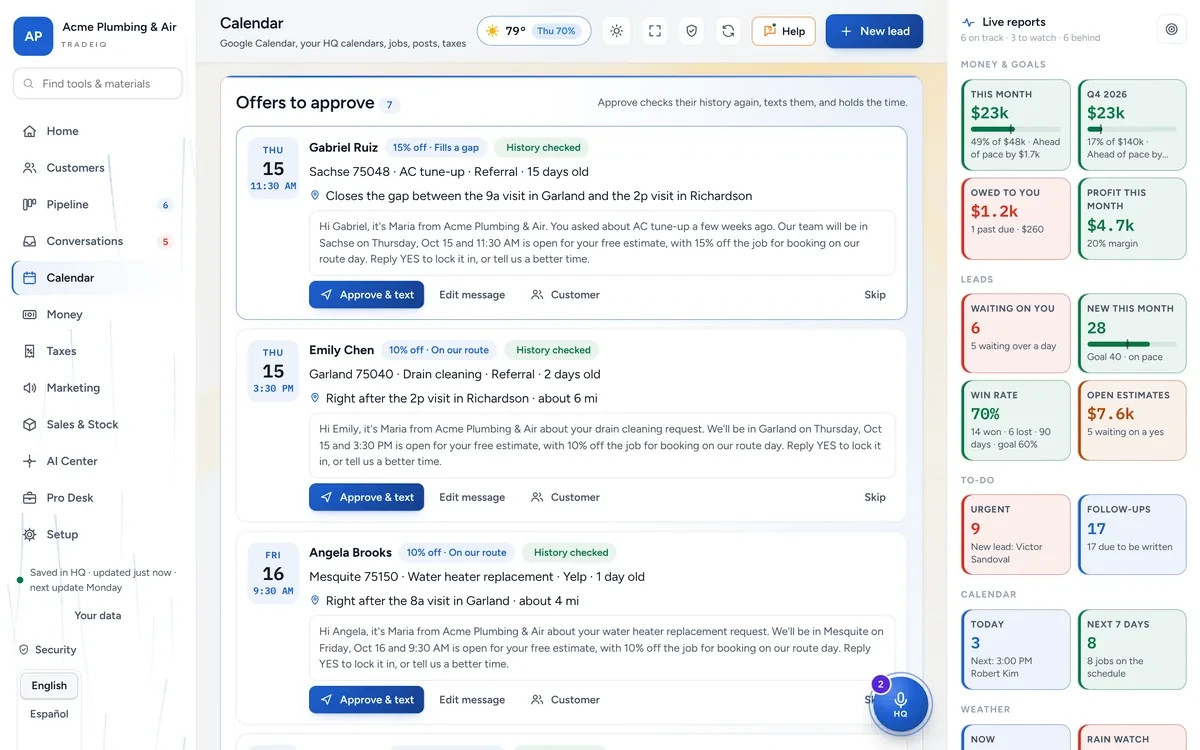Open New this month 28 card
Viewport: 1200px width, 750px height.
coord(1132,333)
